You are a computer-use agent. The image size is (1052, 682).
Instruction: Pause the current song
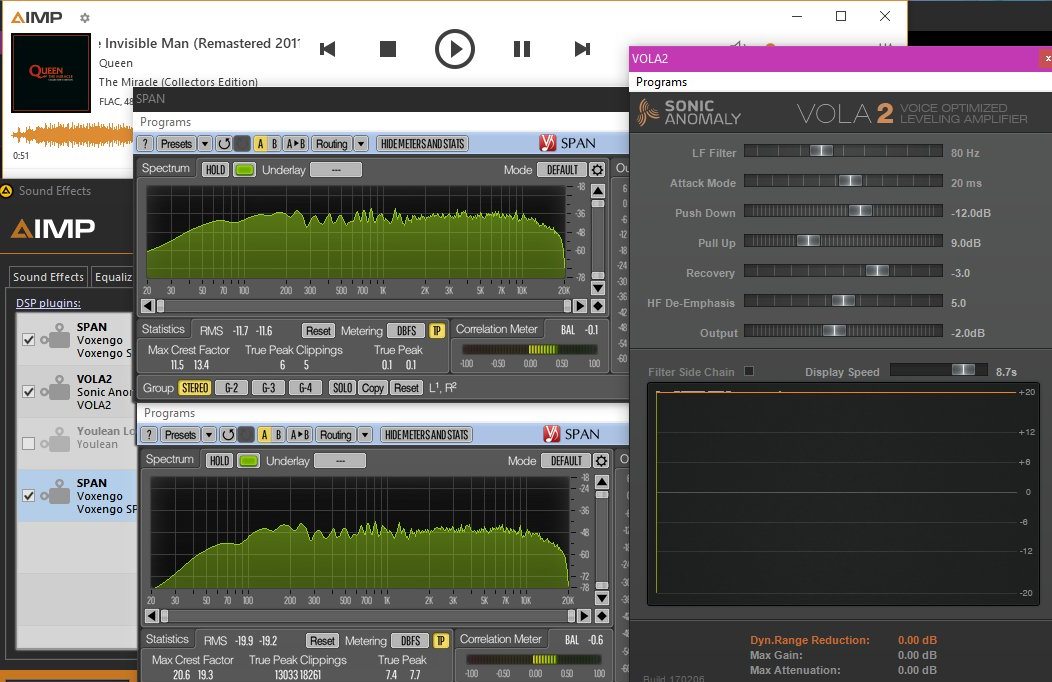tap(522, 49)
